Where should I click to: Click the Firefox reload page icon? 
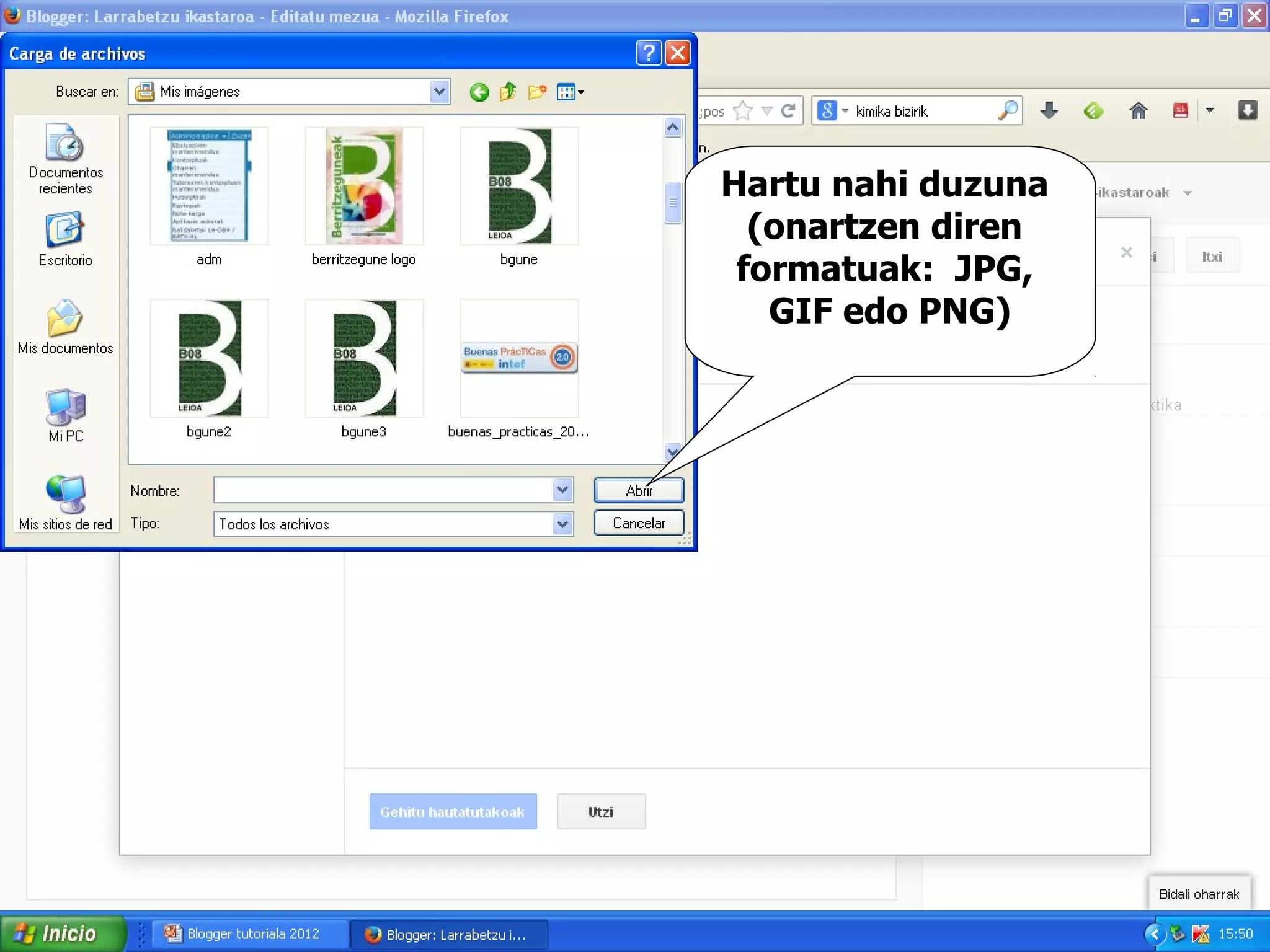pyautogui.click(x=788, y=111)
